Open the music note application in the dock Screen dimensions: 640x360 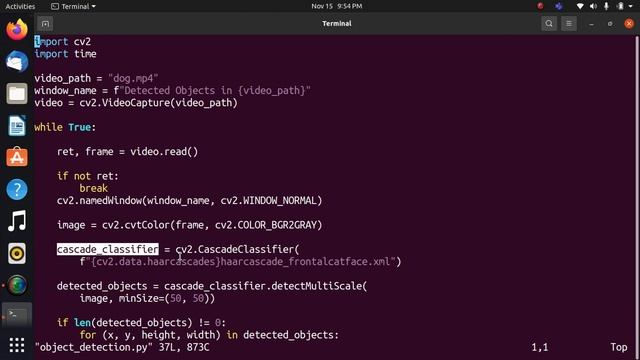click(x=17, y=221)
